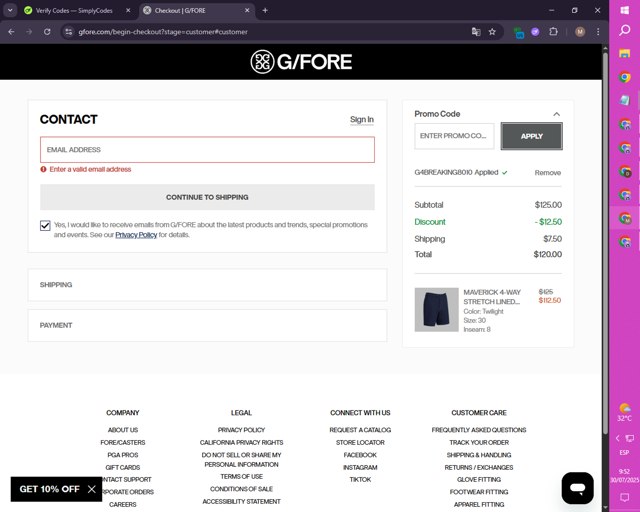Open ACCESSIBILITY STATEMENT link

tap(241, 501)
